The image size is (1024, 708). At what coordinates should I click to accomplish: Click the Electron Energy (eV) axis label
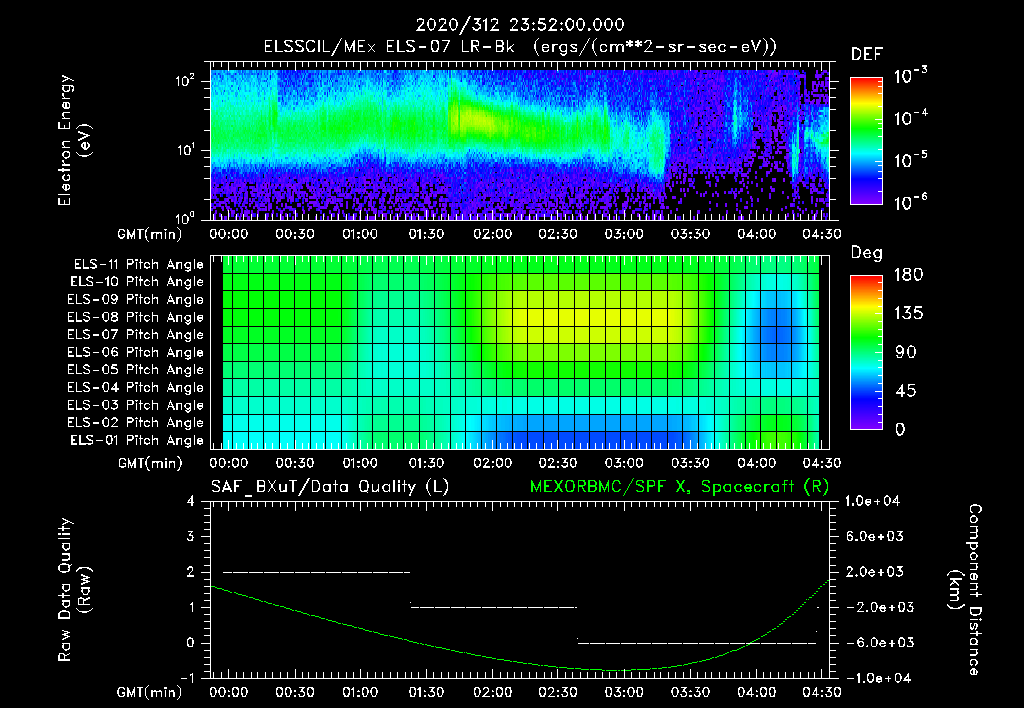pos(74,140)
